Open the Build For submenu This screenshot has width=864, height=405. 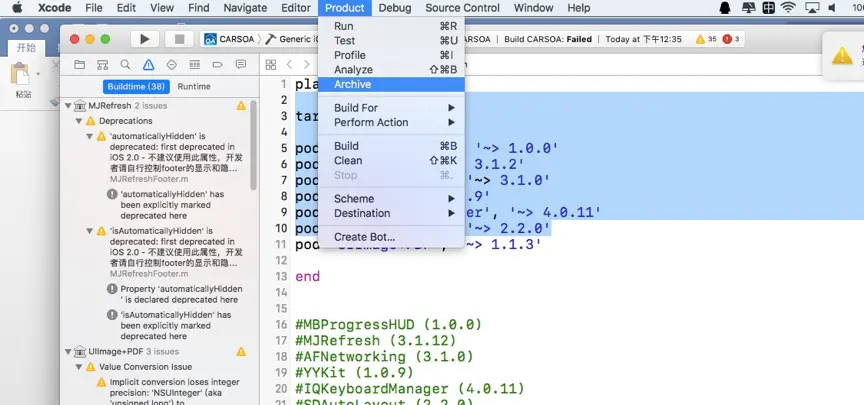pos(391,108)
